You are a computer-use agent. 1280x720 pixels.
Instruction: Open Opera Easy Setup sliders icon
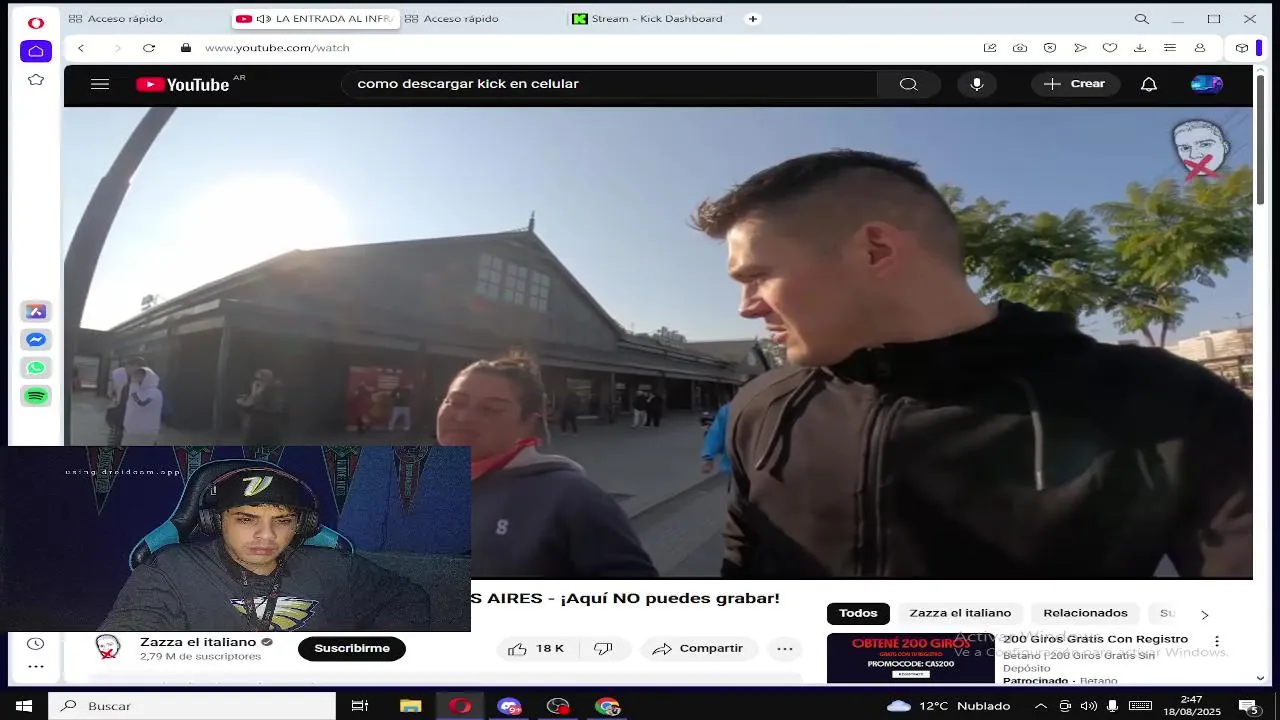1170,48
